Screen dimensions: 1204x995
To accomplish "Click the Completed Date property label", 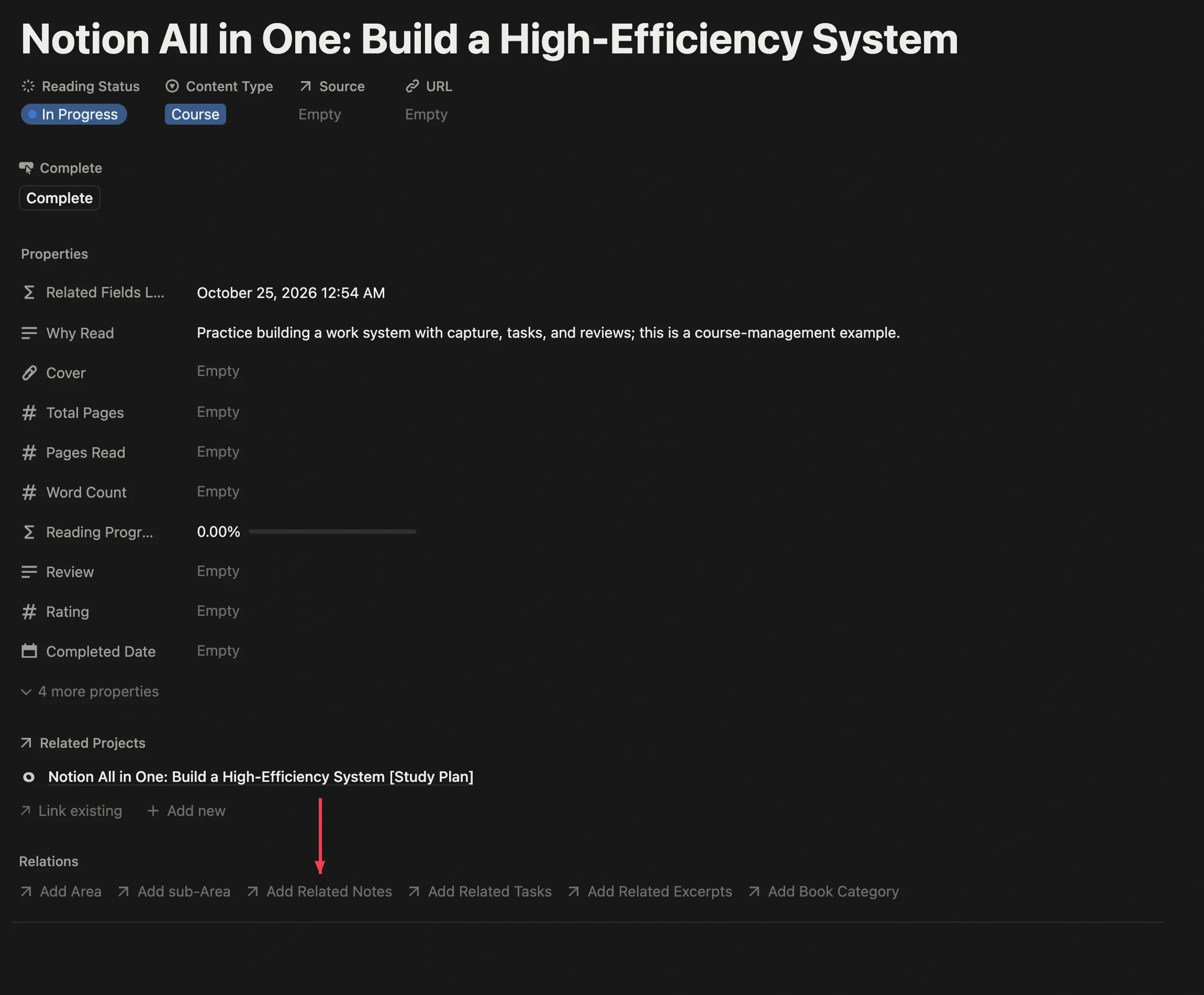I will [101, 651].
